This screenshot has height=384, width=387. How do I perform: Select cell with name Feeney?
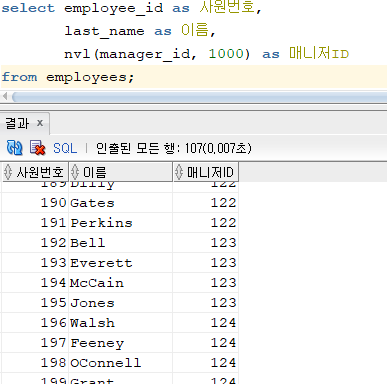(x=121, y=343)
